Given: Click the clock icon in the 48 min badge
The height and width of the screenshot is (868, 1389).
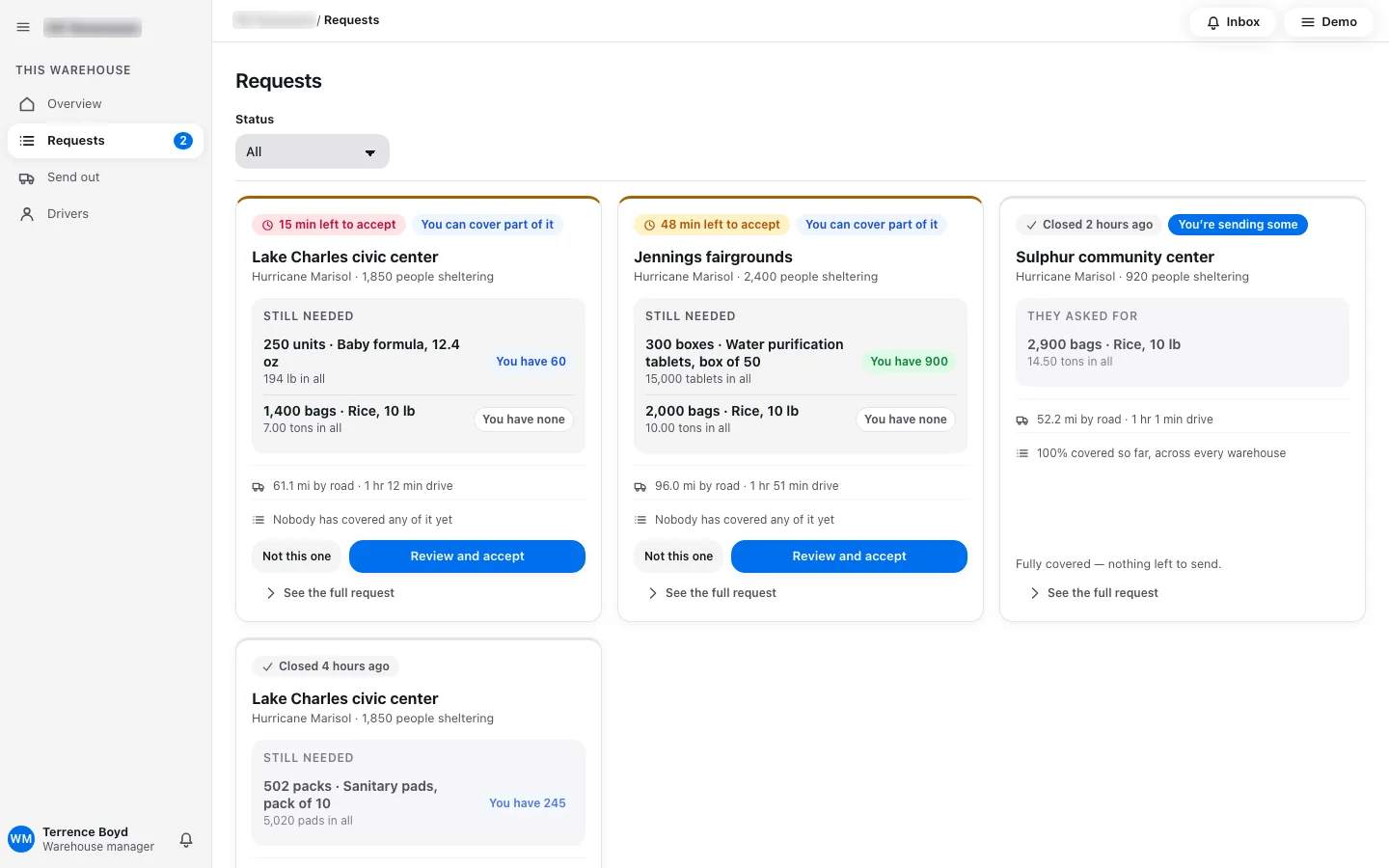Looking at the screenshot, I should (650, 225).
